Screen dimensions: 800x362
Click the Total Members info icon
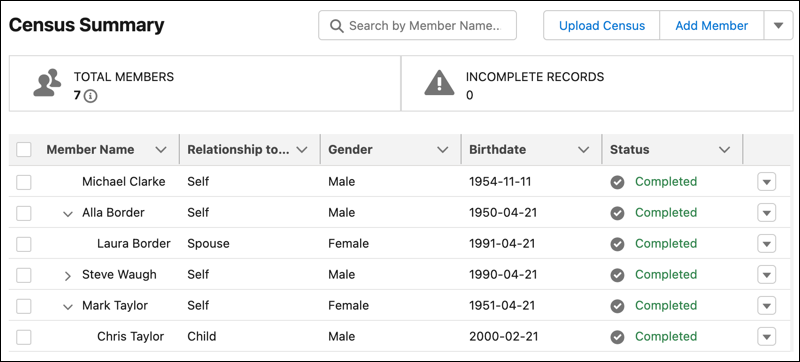coord(90,96)
